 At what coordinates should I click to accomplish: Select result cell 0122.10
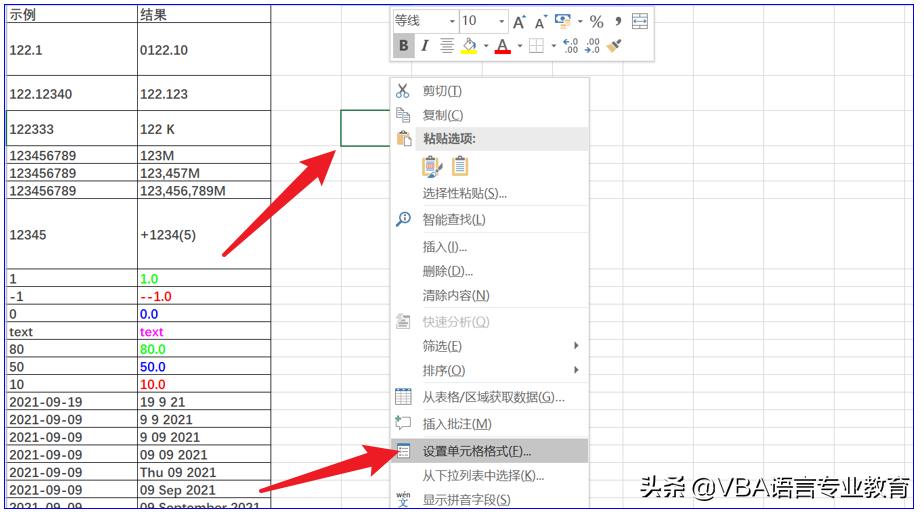204,50
